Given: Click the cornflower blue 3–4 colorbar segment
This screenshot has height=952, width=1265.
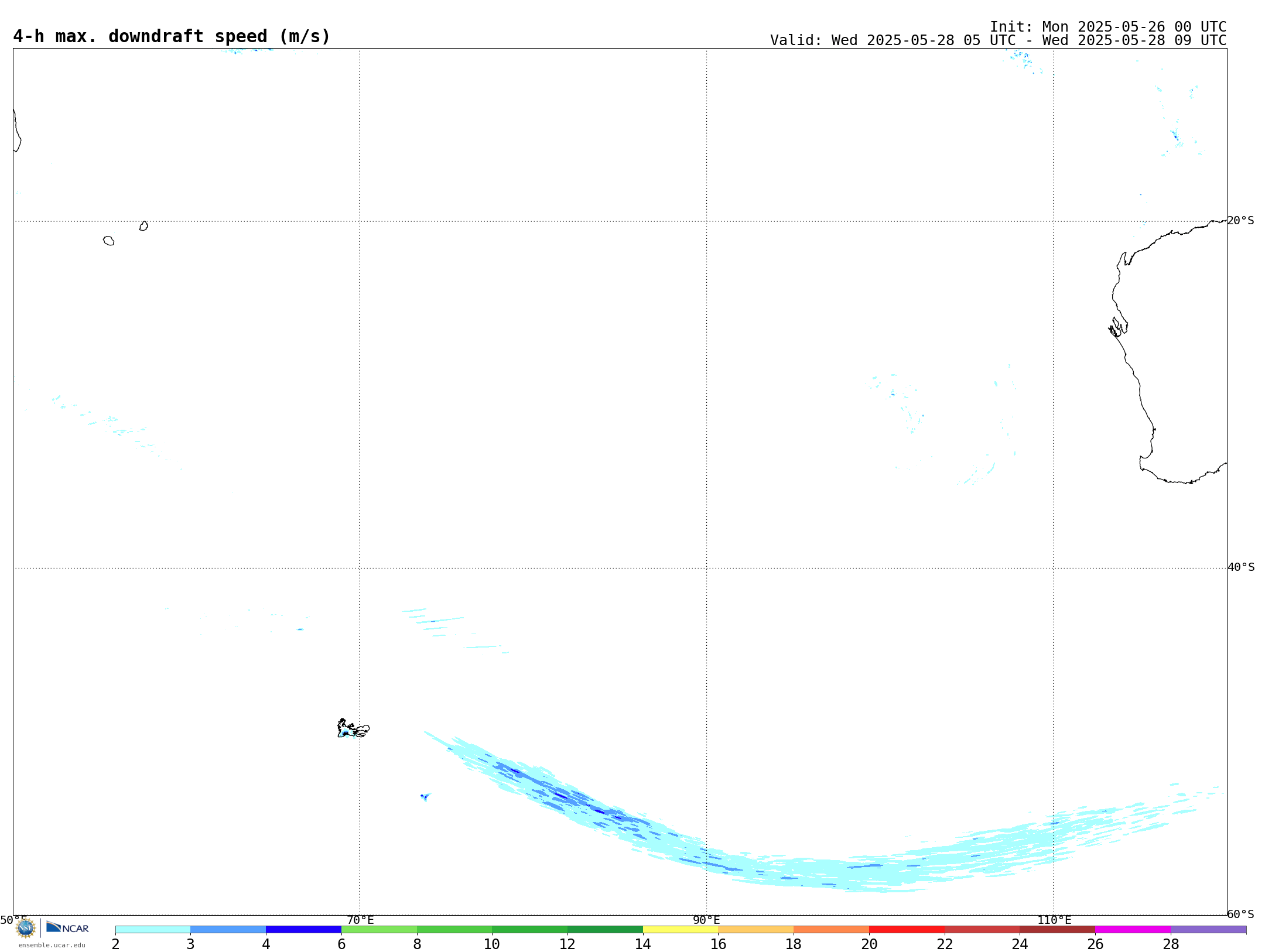Looking at the screenshot, I should tap(228, 930).
